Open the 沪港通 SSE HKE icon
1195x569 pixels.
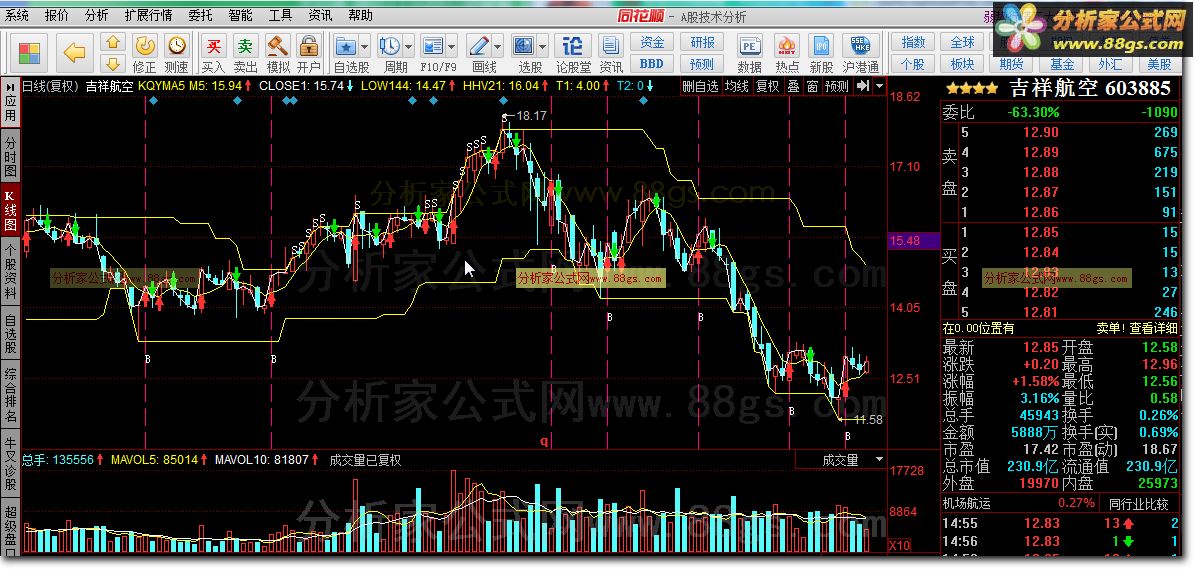861,45
